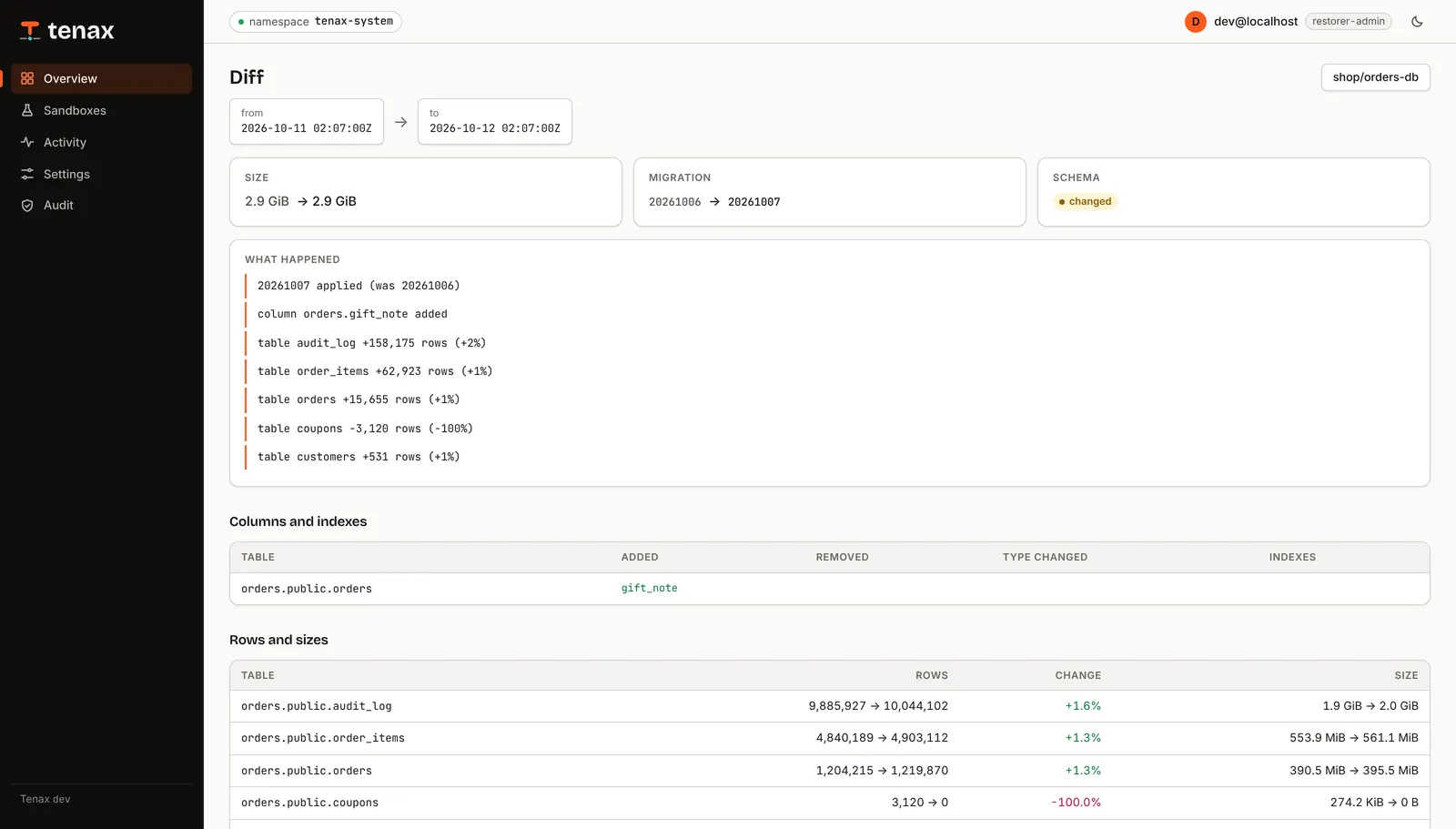This screenshot has height=829, width=1456.
Task: Click the CHANGE column header
Action: [1078, 675]
